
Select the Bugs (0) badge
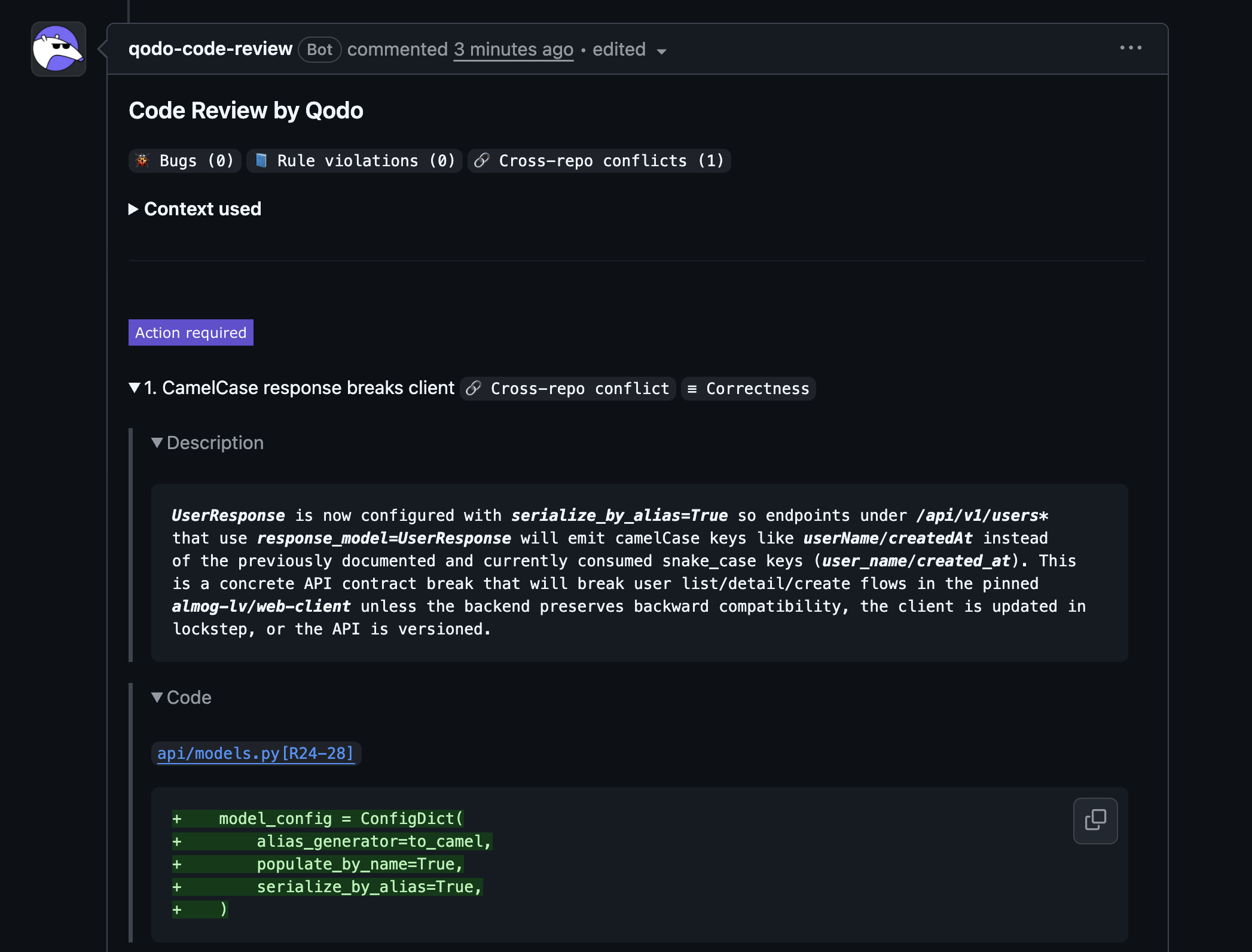coord(185,161)
